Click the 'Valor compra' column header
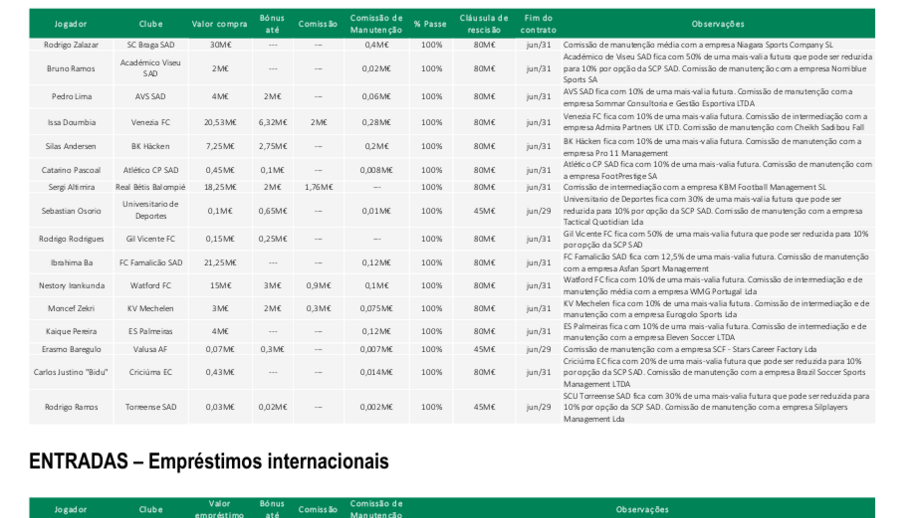The image size is (920, 518). click(x=219, y=24)
